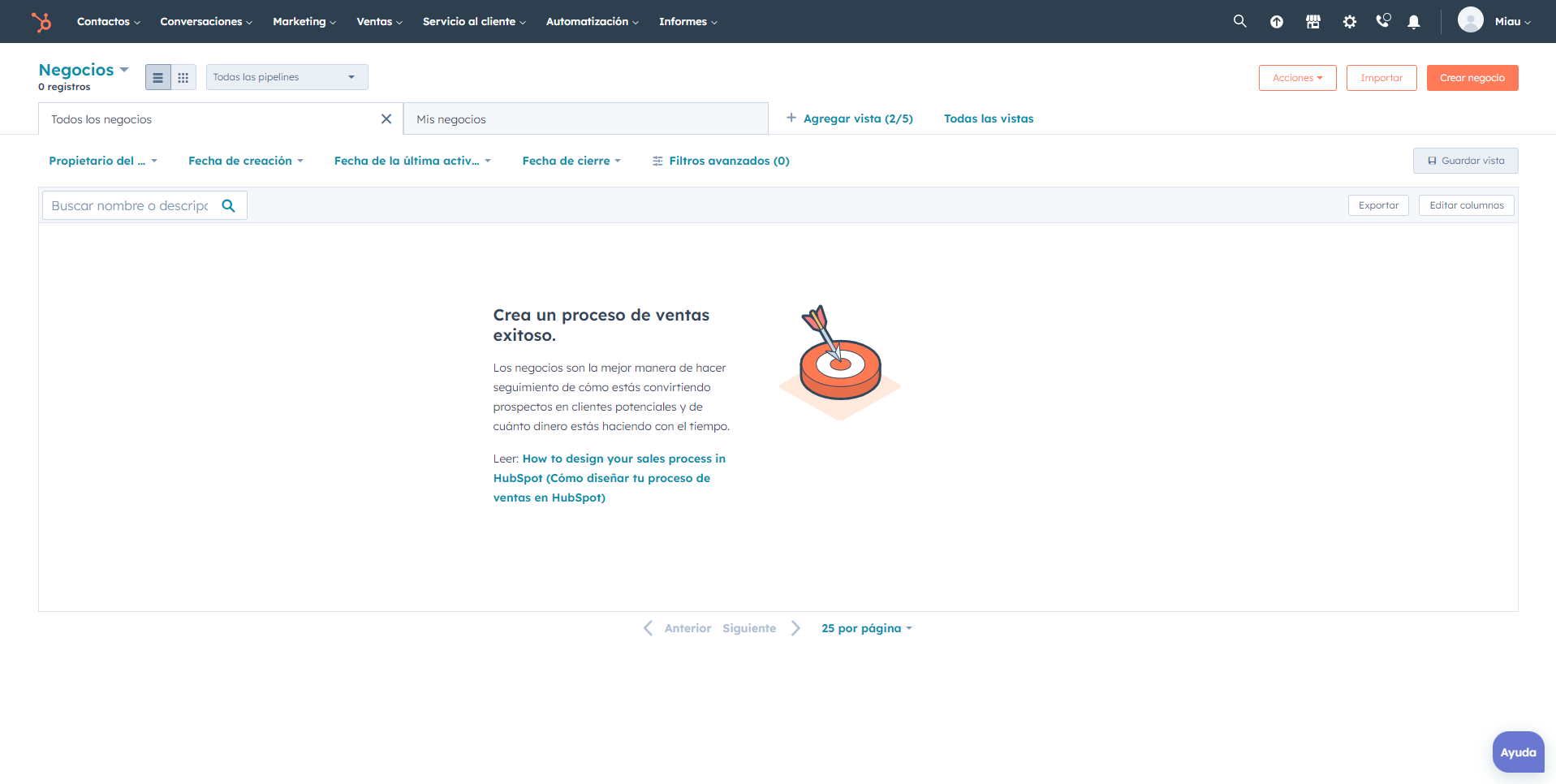The image size is (1556, 784).
Task: Expand the Negocios object dropdown
Action: [x=123, y=69]
